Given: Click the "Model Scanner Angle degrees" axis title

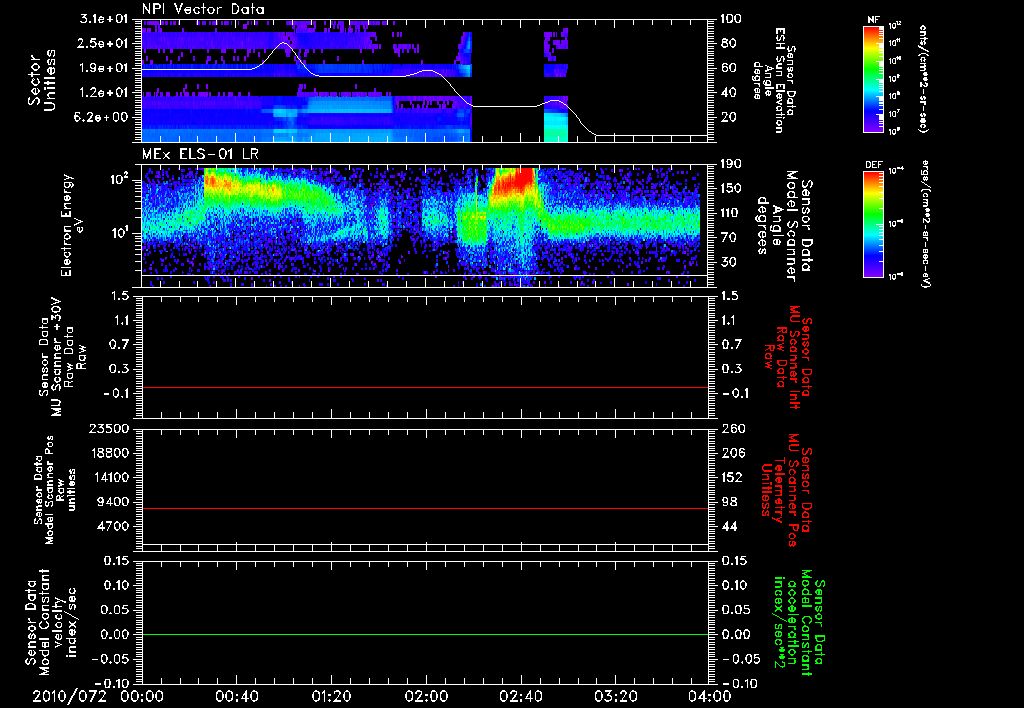Looking at the screenshot, I should coord(785,226).
